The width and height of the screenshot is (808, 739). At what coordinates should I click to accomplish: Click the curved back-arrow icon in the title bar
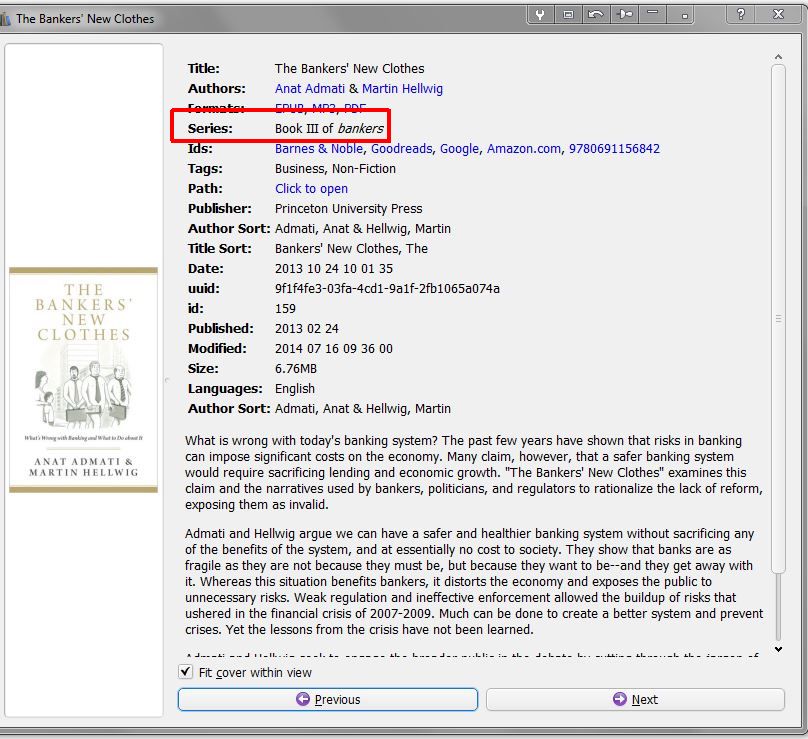[596, 14]
